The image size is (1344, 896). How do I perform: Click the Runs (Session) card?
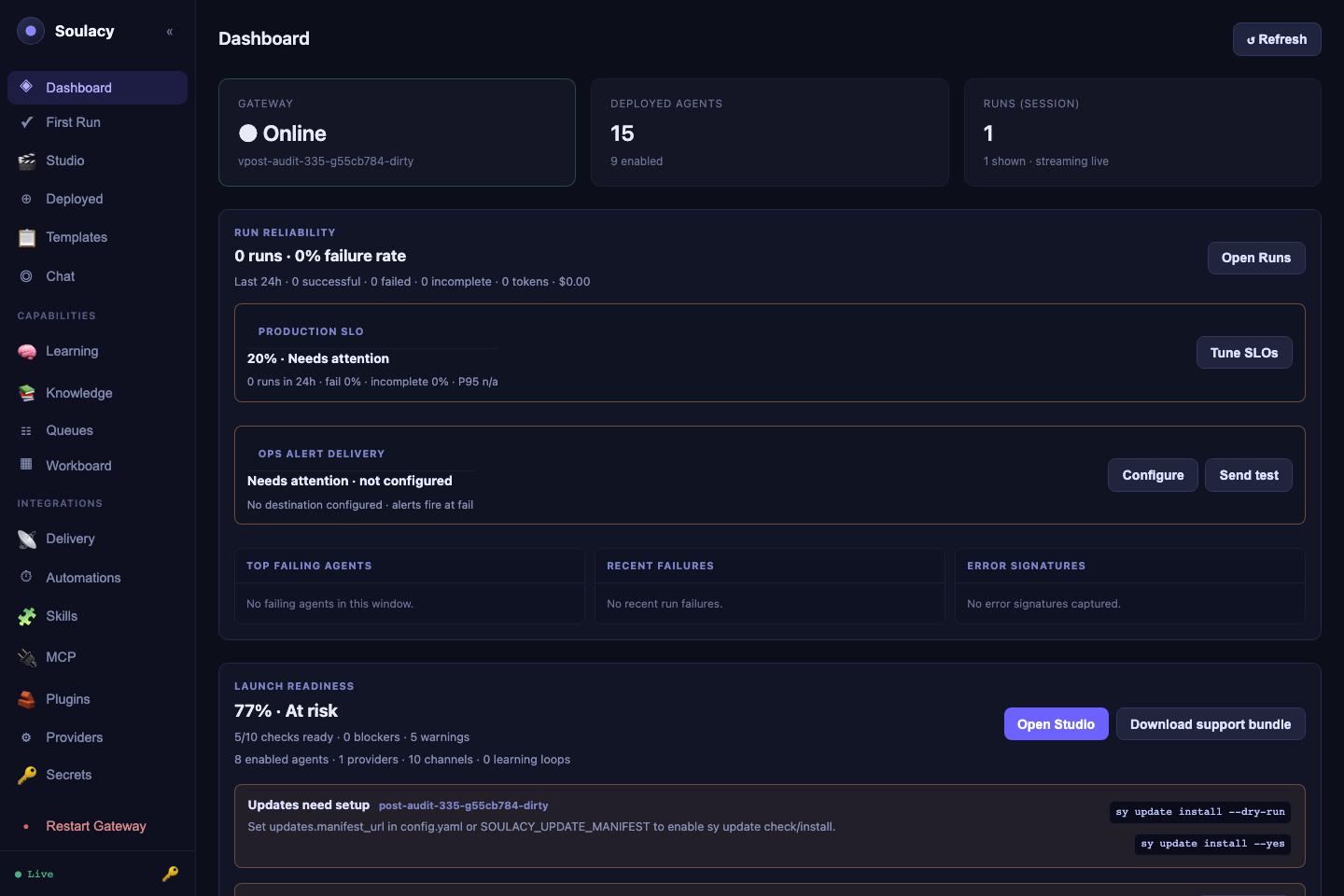(1142, 133)
